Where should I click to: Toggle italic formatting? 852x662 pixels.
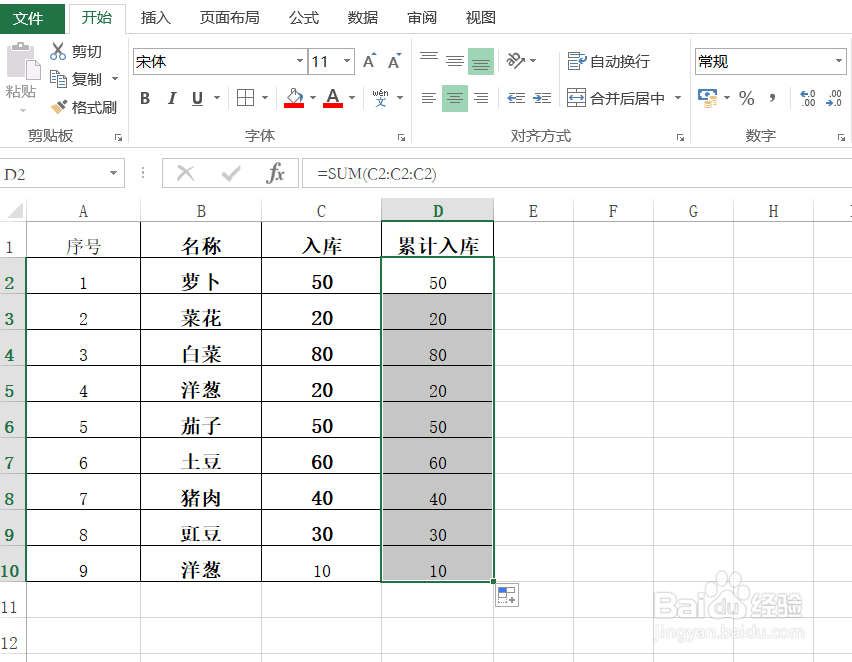[172, 98]
